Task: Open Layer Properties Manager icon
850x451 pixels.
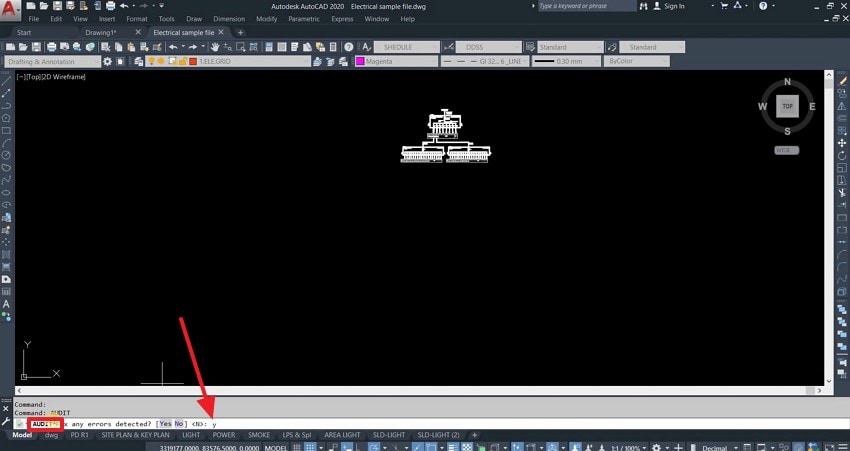Action: 139,62
